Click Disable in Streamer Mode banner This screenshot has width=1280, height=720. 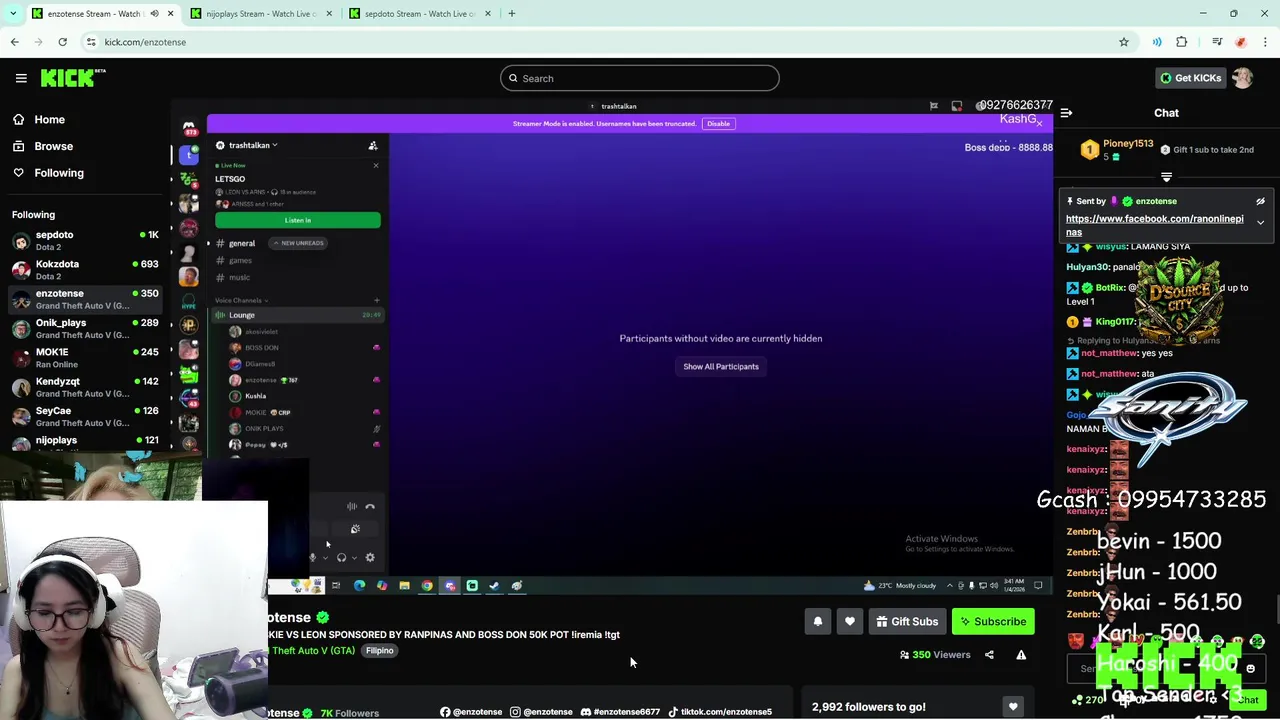718,124
